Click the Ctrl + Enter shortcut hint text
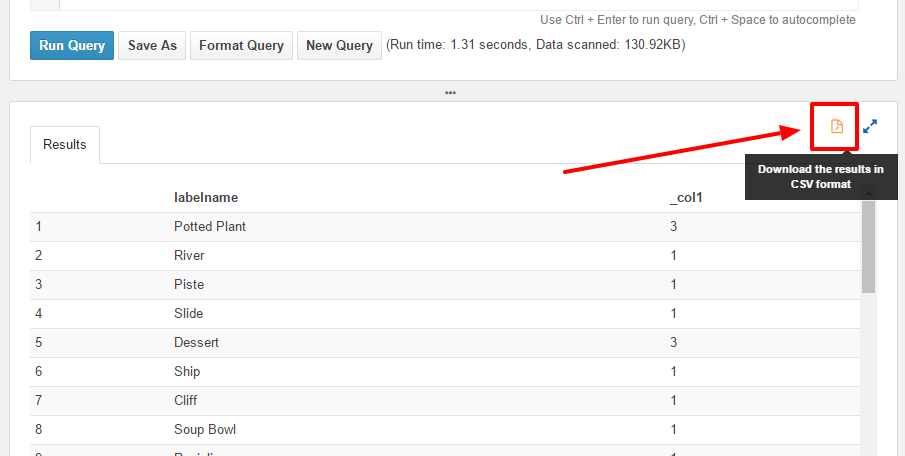Screen dimensions: 905x456 pos(698,20)
